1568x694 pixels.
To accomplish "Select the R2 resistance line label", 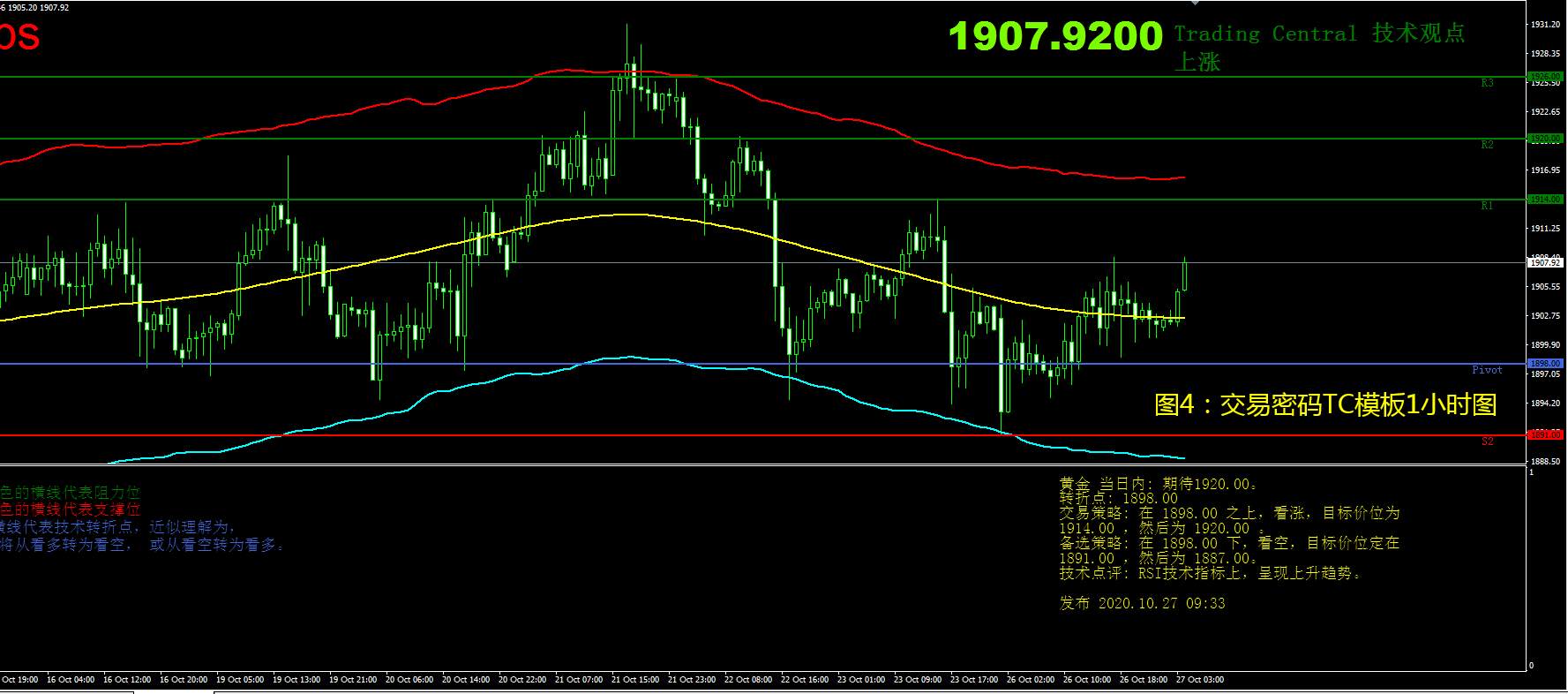I will tap(1487, 145).
